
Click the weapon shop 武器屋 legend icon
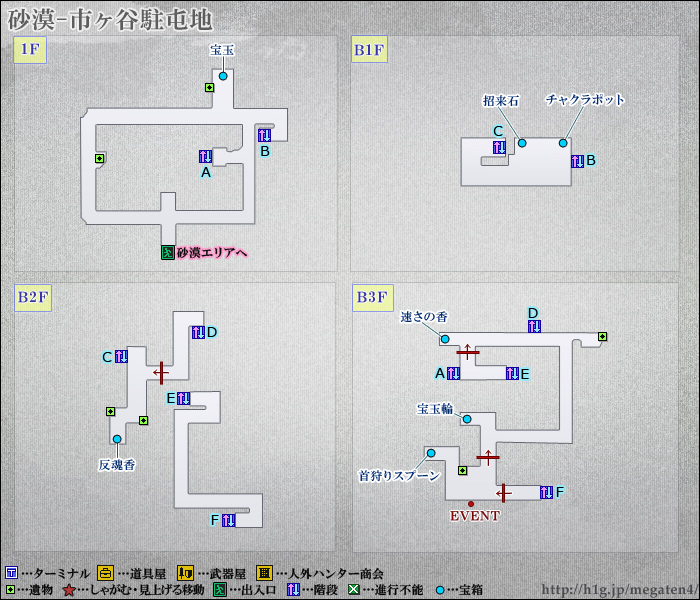[184, 573]
